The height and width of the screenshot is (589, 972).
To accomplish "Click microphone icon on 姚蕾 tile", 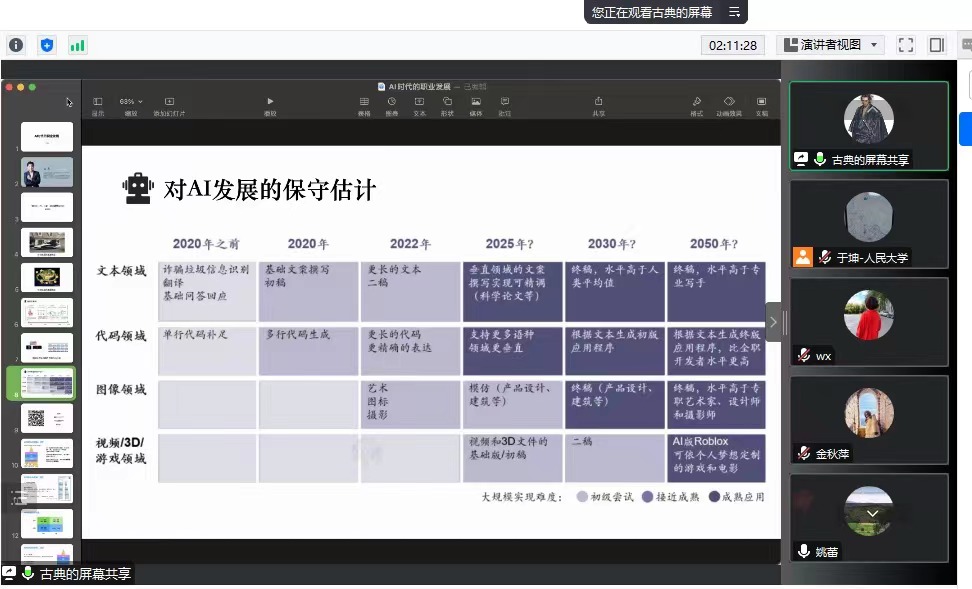I will coord(803,552).
